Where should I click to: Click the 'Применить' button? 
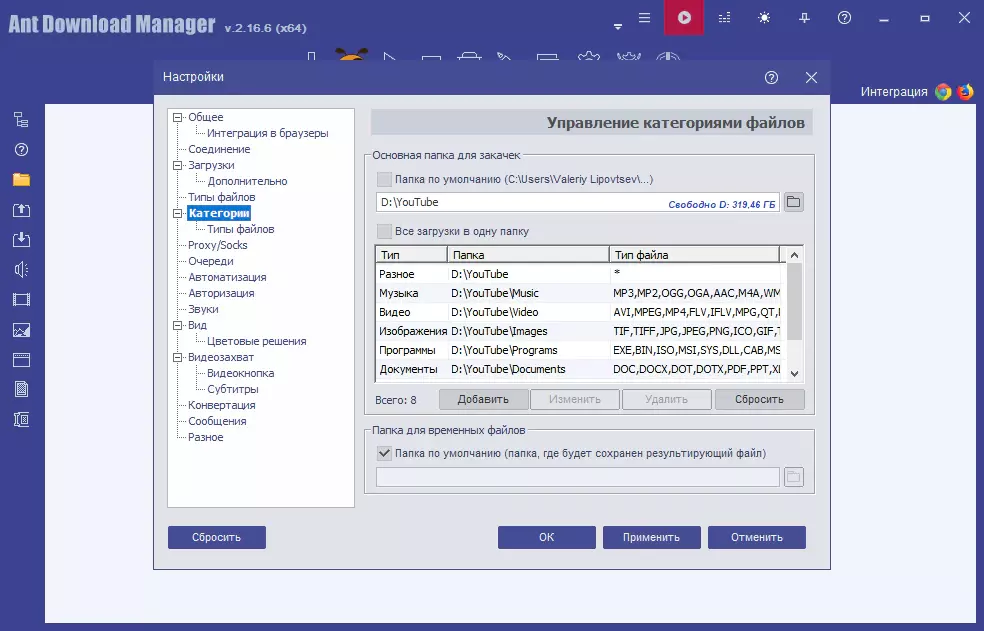[x=651, y=537]
